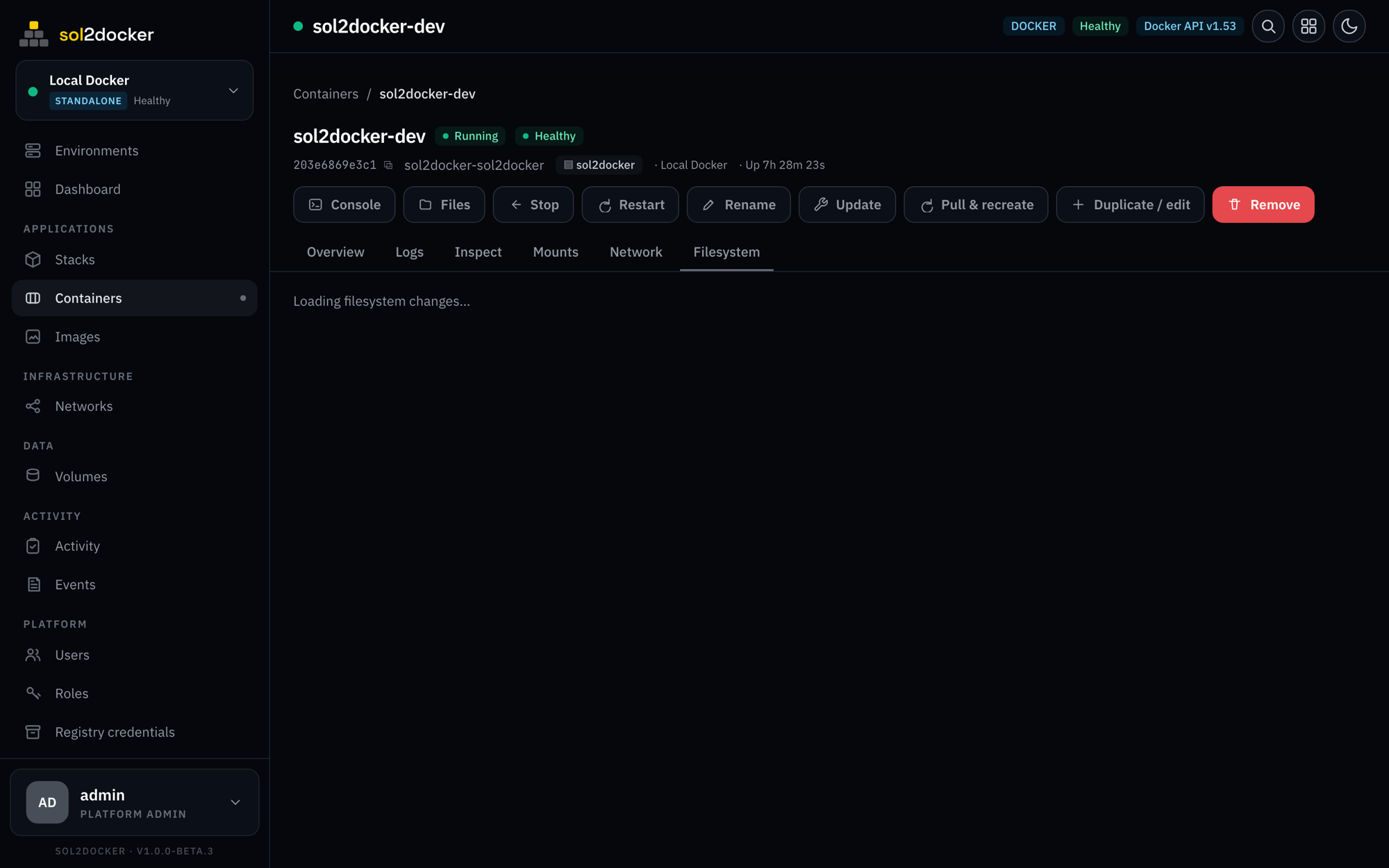Open Users page label
Viewport: 1389px width, 868px height.
pyautogui.click(x=72, y=655)
